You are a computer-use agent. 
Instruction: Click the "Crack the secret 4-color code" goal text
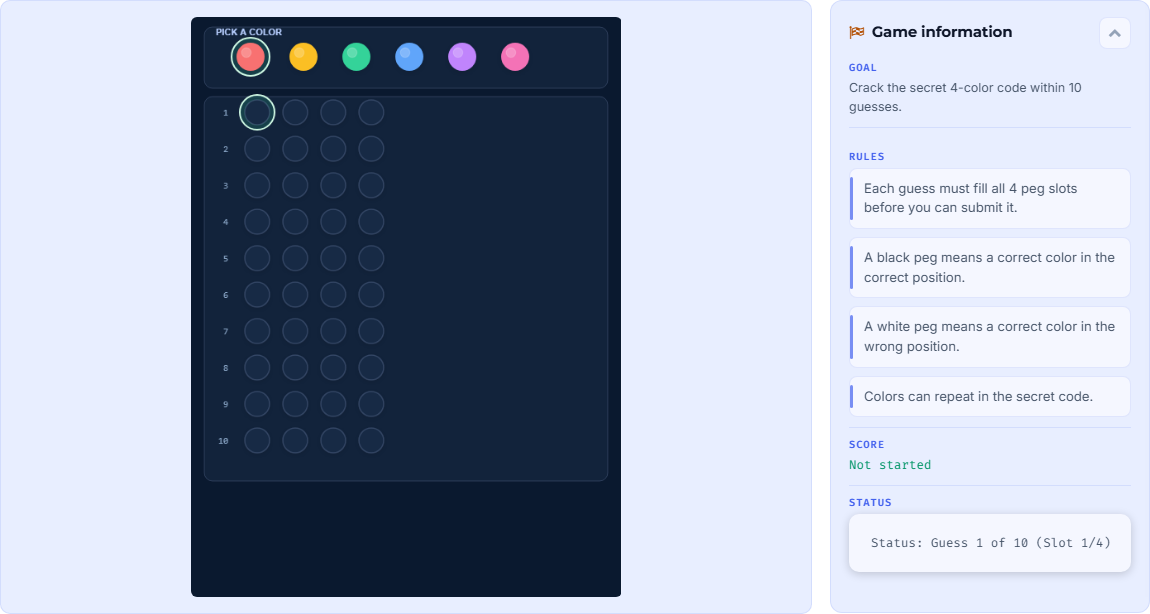point(965,97)
